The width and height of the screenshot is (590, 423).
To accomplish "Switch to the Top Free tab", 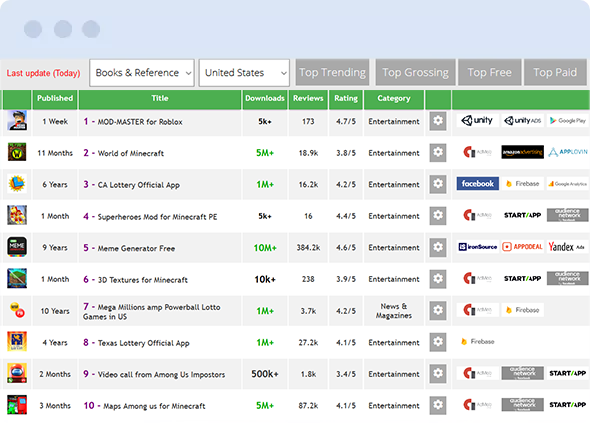I will click(x=490, y=72).
